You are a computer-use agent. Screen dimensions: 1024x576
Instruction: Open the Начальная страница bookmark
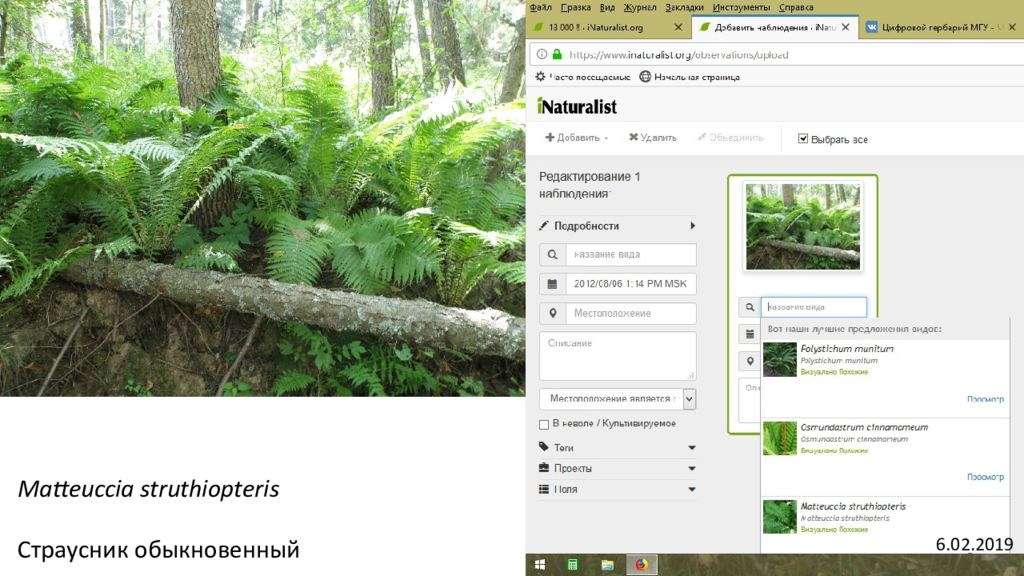690,76
